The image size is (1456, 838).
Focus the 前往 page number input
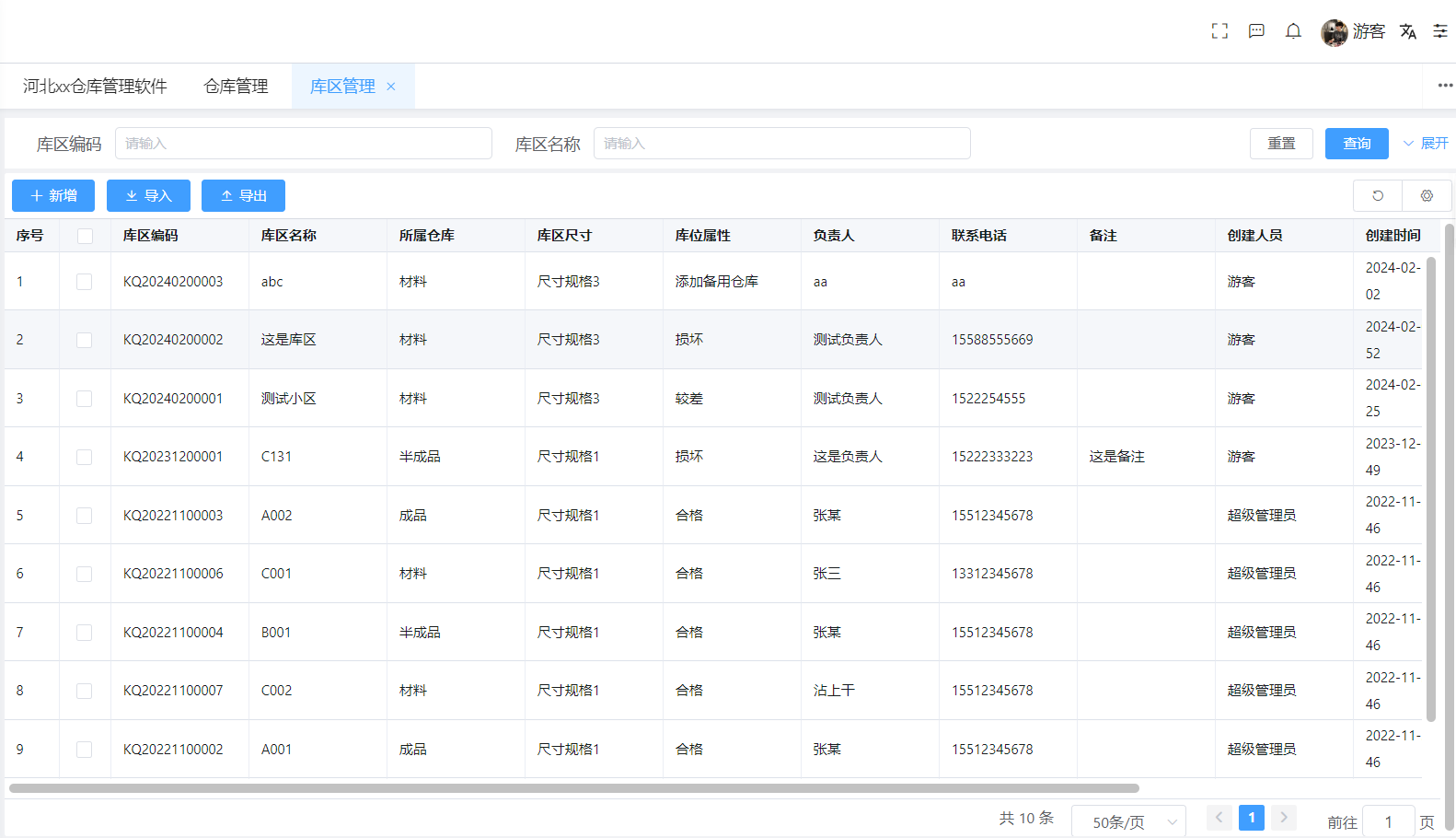[x=1388, y=822]
